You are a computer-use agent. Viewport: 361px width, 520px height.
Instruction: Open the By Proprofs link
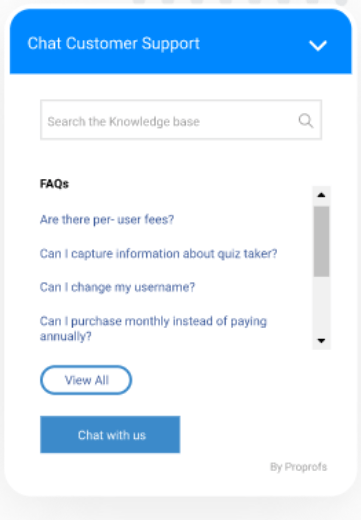[x=298, y=467]
